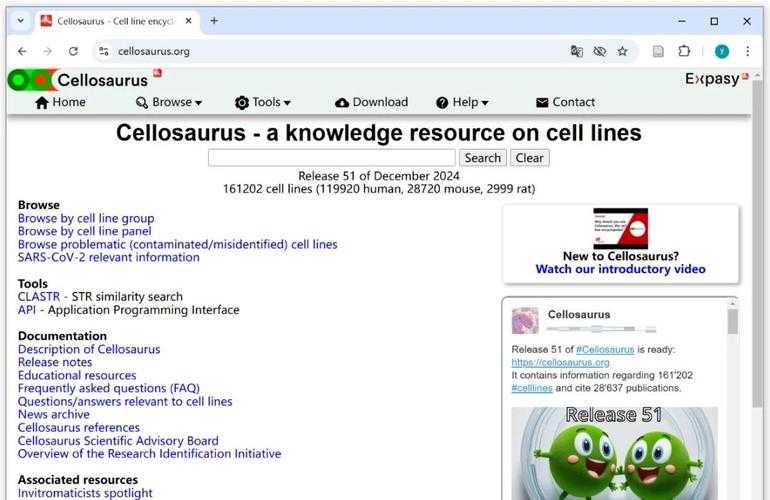Open Cellosaurus Scientific Advisory Board link
This screenshot has height=500, width=770.
118,441
